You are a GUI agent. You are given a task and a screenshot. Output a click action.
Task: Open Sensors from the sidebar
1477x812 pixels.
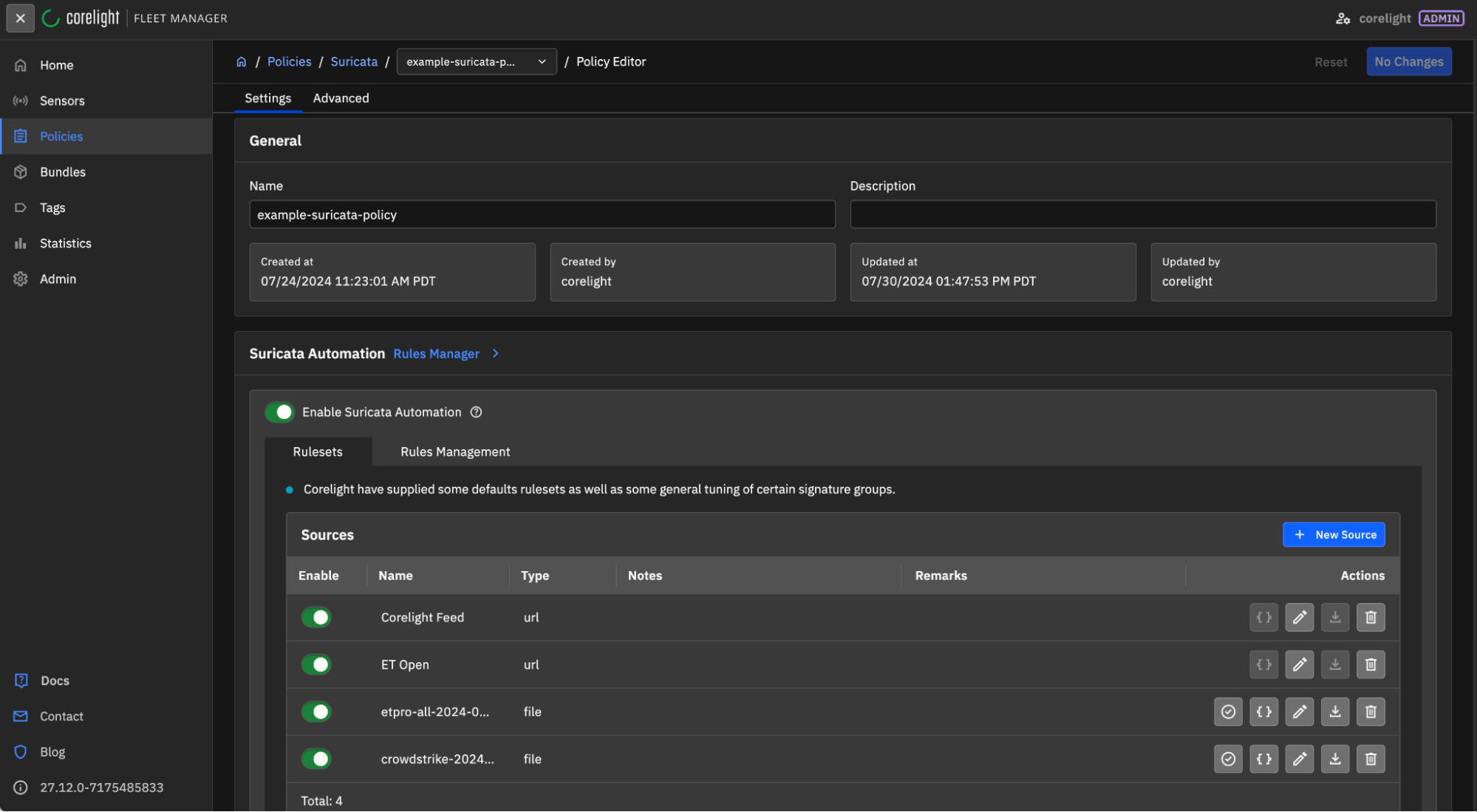(62, 100)
